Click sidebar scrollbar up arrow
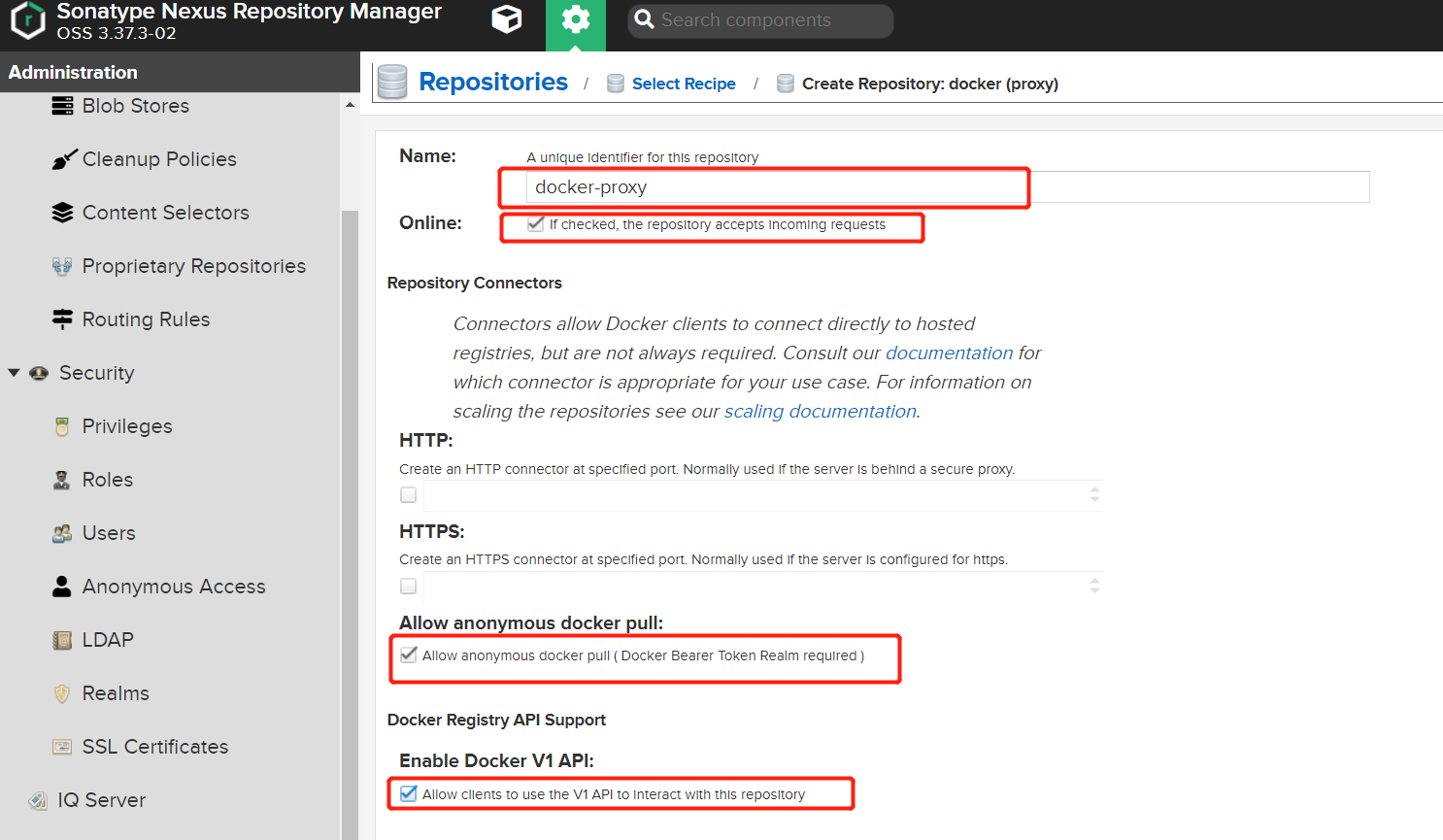 coord(350,105)
